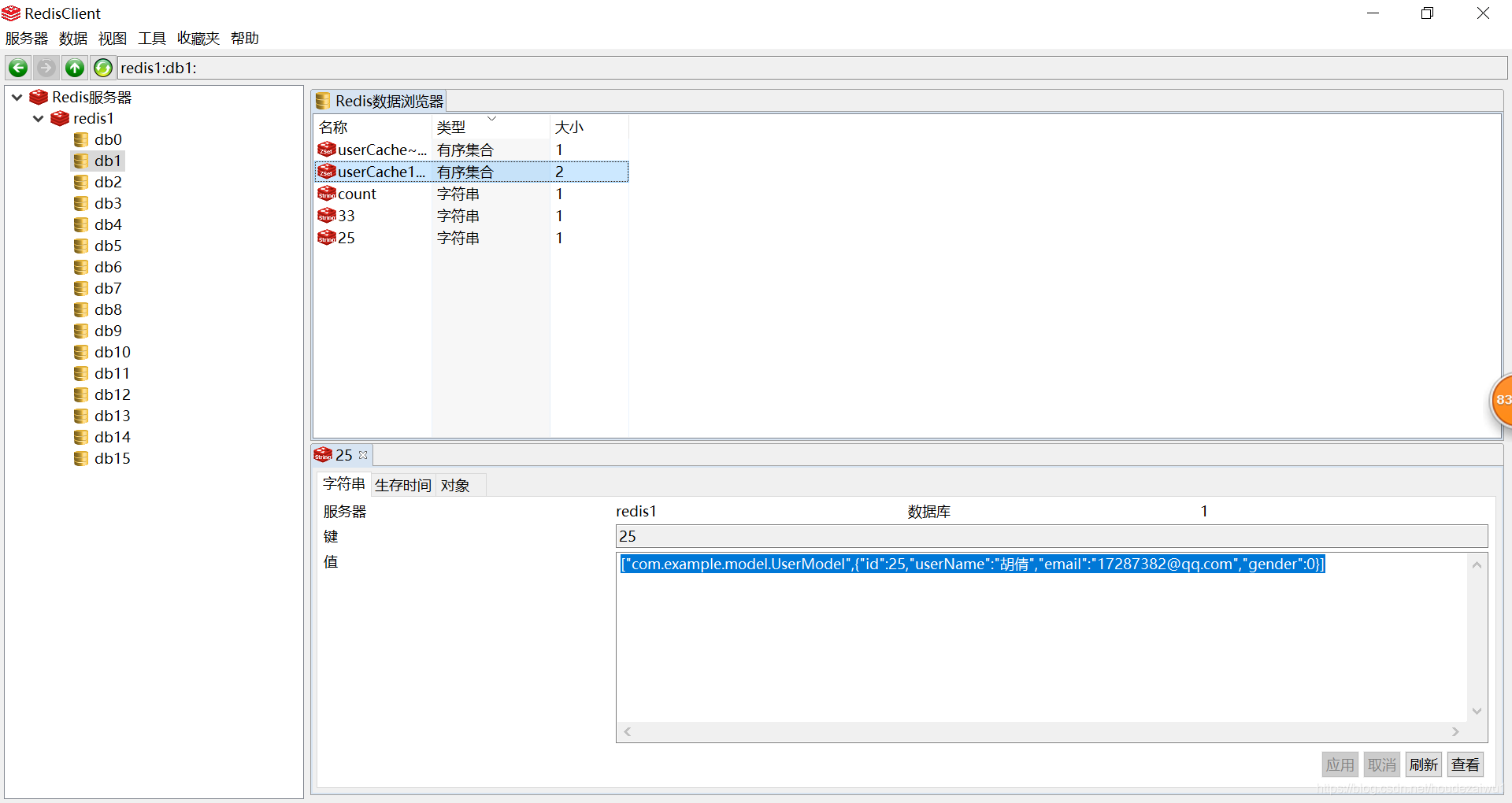This screenshot has width=1512, height=803.
Task: Click the userCache~ sorted set key icon
Action: [x=326, y=149]
